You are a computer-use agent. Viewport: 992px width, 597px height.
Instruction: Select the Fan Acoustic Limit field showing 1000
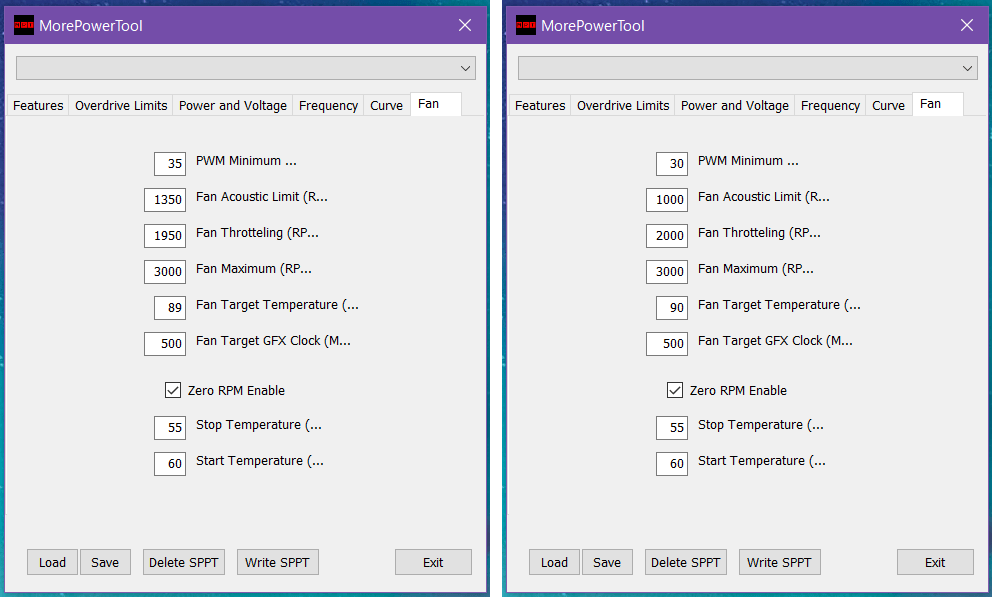(667, 200)
